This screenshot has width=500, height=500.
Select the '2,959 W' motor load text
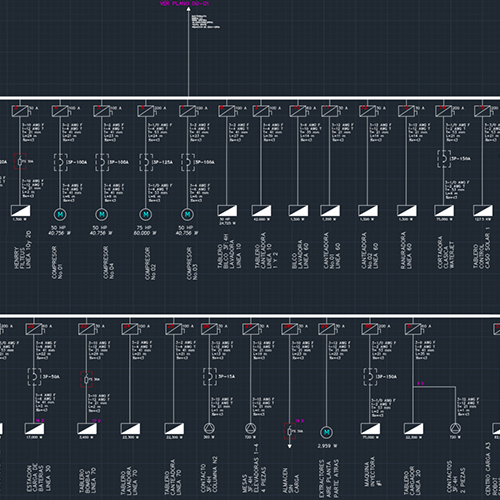pyautogui.click(x=327, y=446)
